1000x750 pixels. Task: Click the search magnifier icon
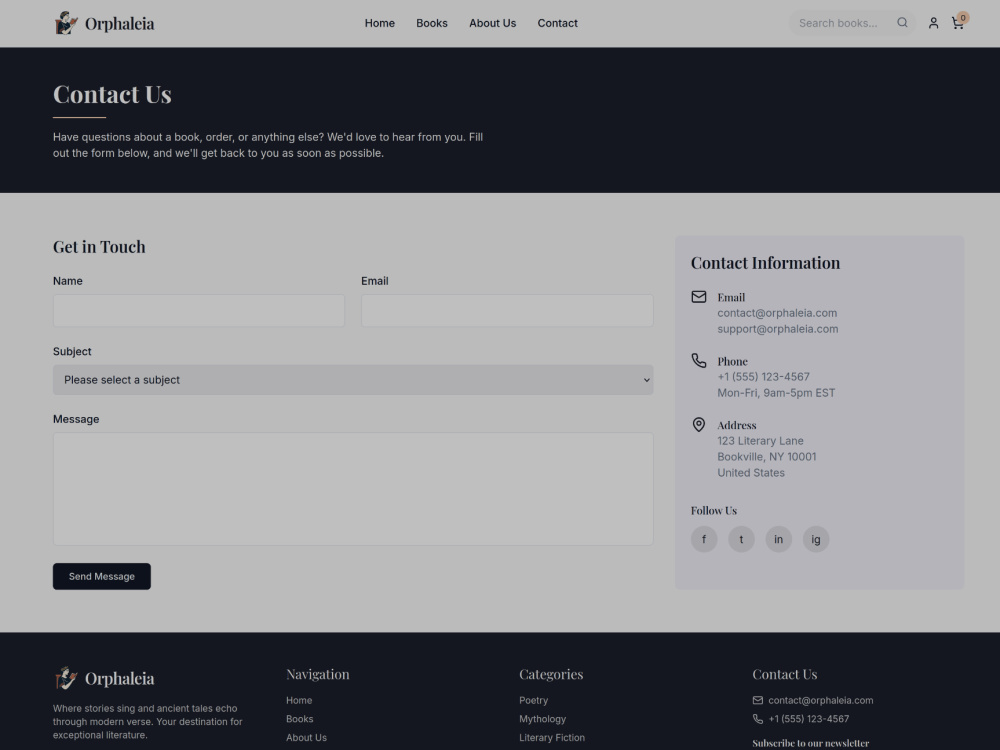(902, 23)
